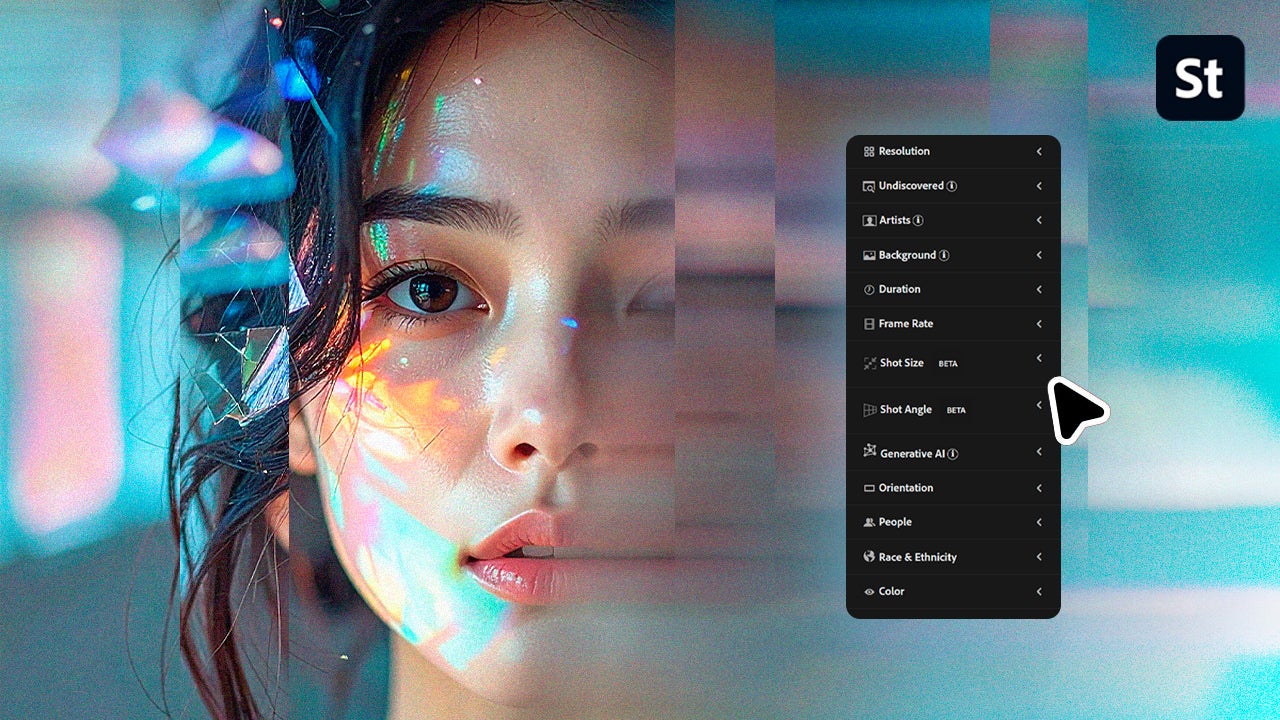Select the Orientation label
The height and width of the screenshot is (720, 1280).
pyautogui.click(x=906, y=488)
